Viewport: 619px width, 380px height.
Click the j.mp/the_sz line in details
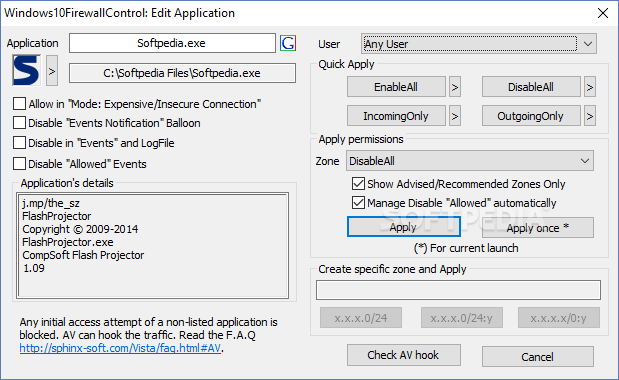[x=51, y=203]
